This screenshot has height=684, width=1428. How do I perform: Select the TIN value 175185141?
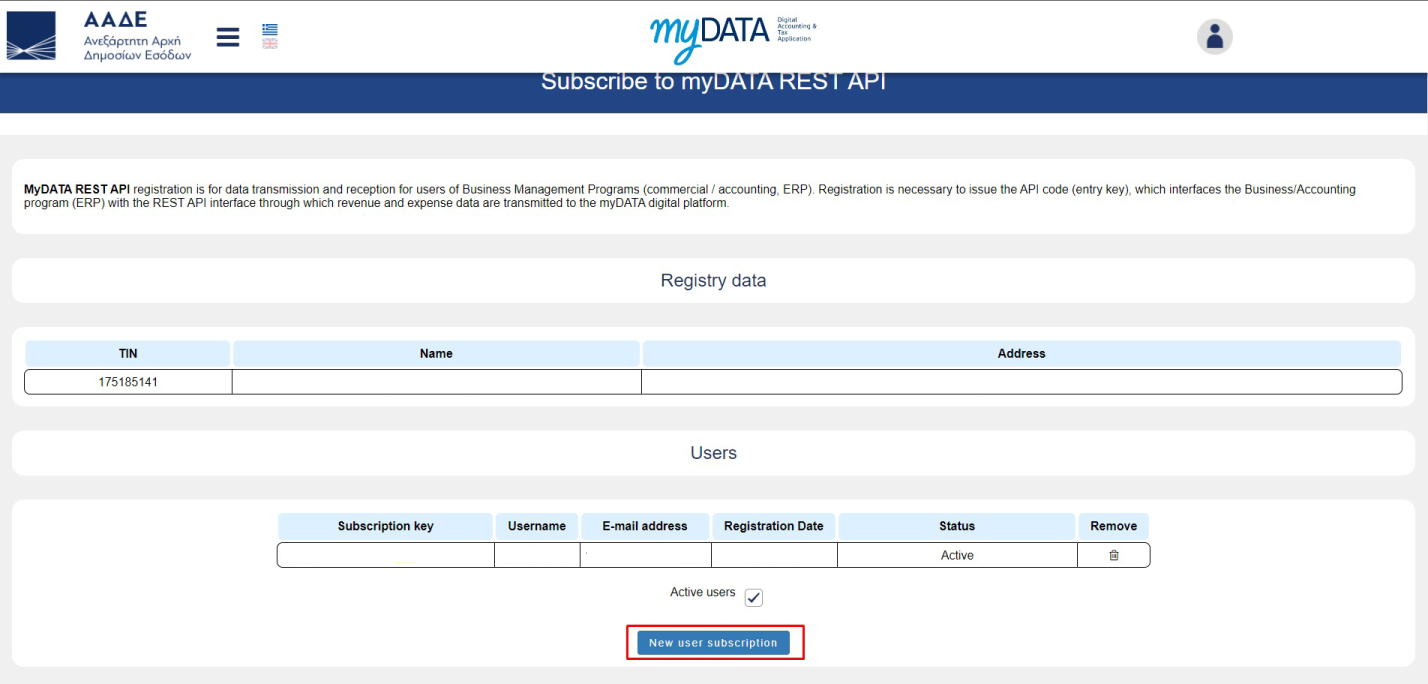pos(128,382)
